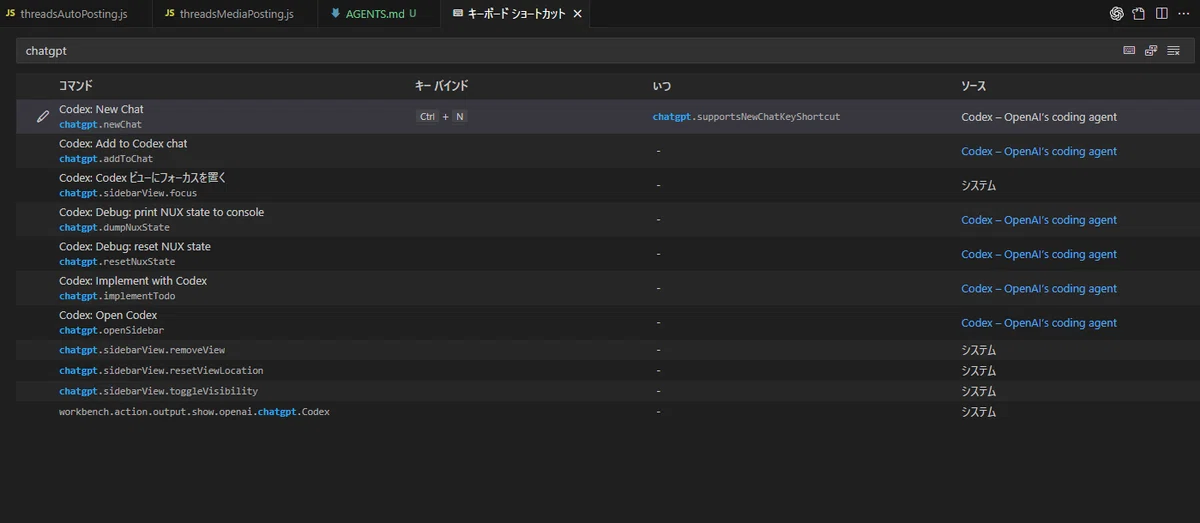This screenshot has height=523, width=1200.
Task: Open source link for Codex: Open Codex
Action: pos(1039,323)
